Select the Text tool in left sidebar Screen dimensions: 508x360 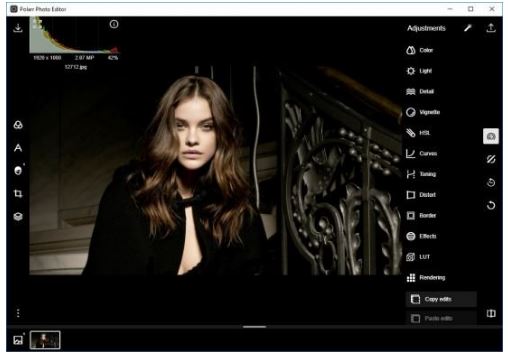pyautogui.click(x=18, y=148)
